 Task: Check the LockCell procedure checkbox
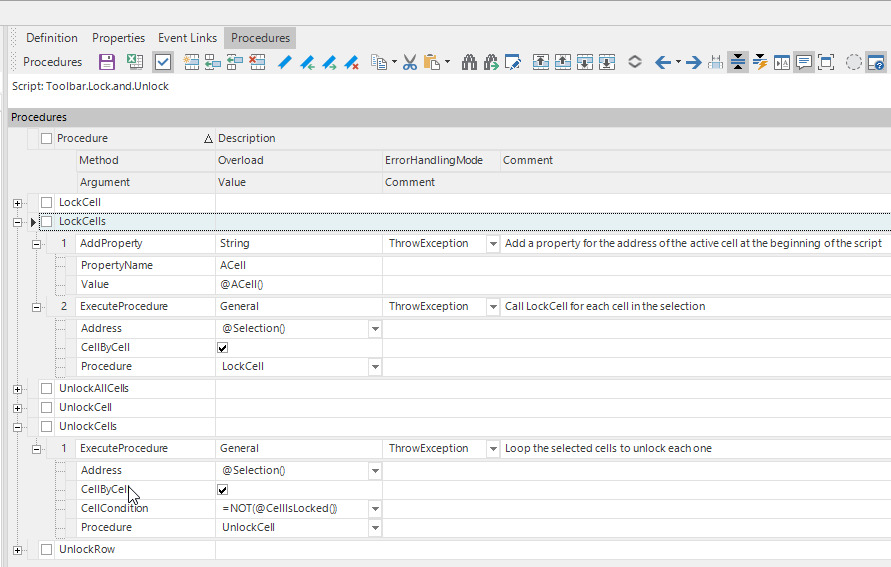click(47, 202)
